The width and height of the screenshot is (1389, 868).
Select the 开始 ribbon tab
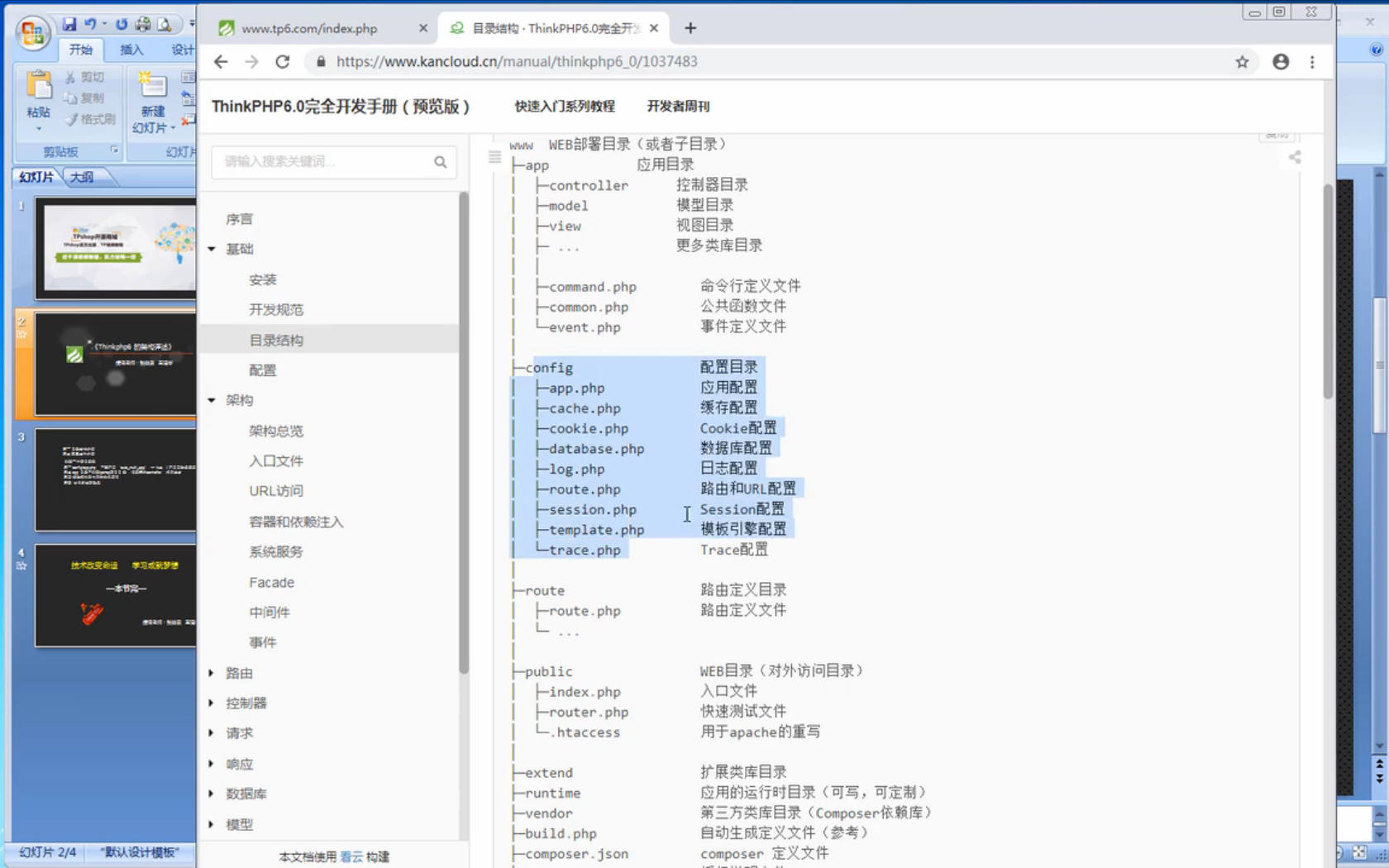pyautogui.click(x=81, y=50)
